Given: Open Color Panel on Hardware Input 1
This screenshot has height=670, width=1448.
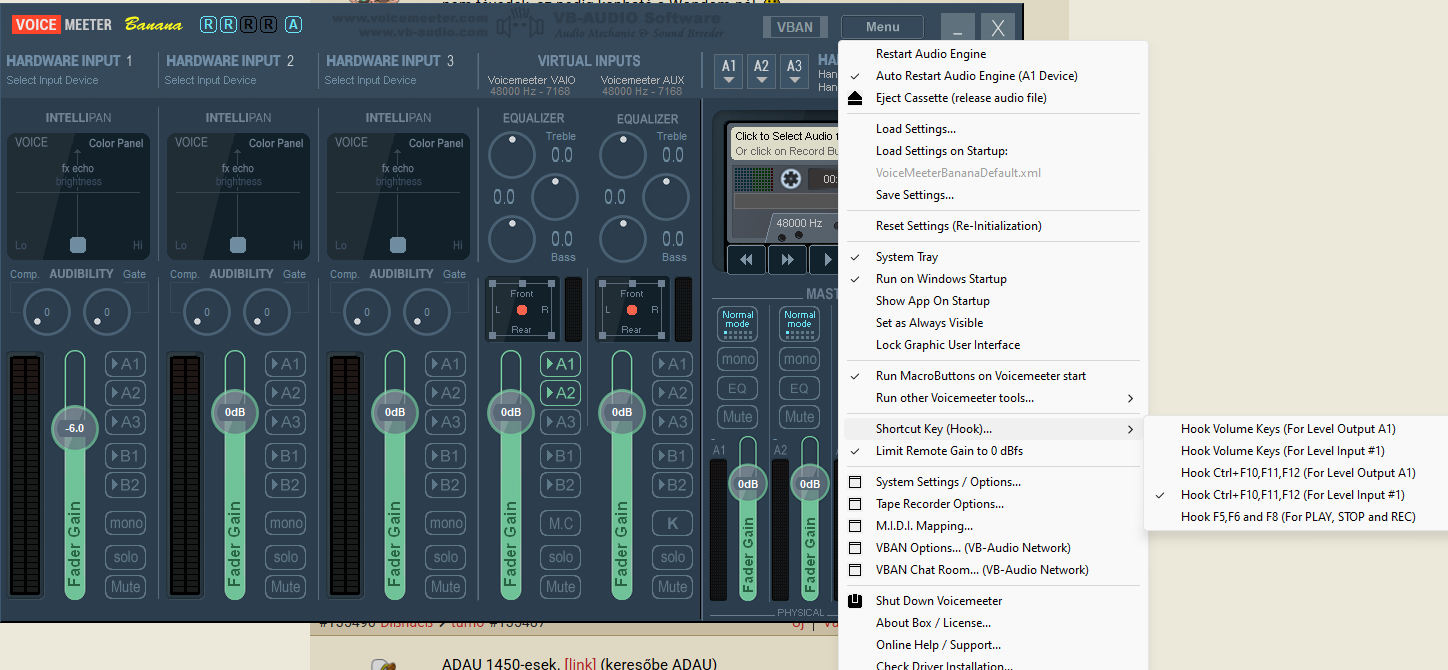Looking at the screenshot, I should 116,143.
